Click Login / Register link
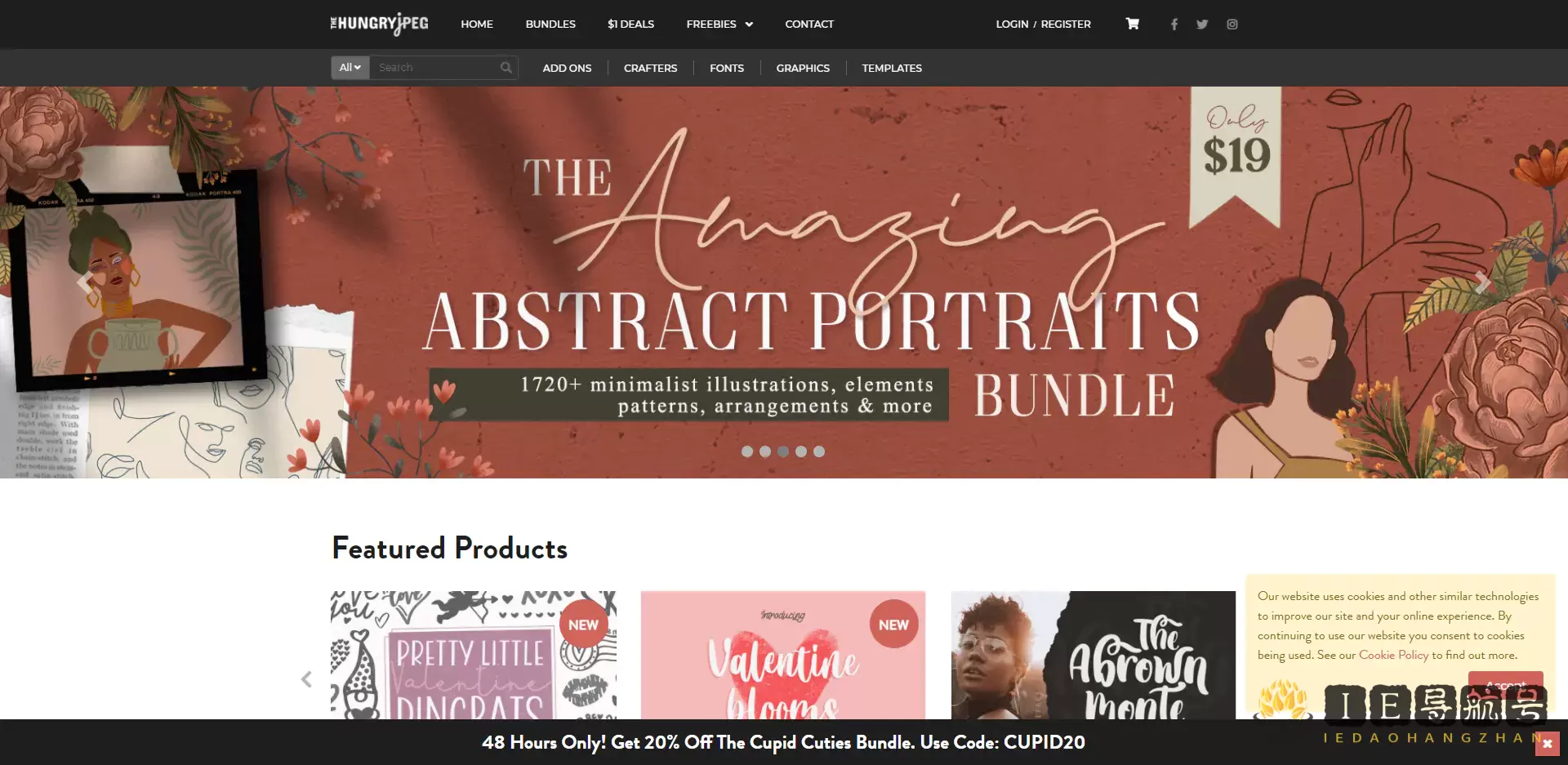 pos(1043,24)
